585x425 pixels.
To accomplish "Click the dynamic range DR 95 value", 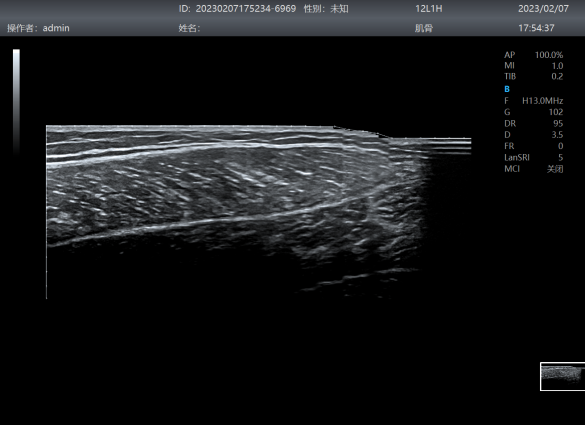I will click(x=558, y=124).
